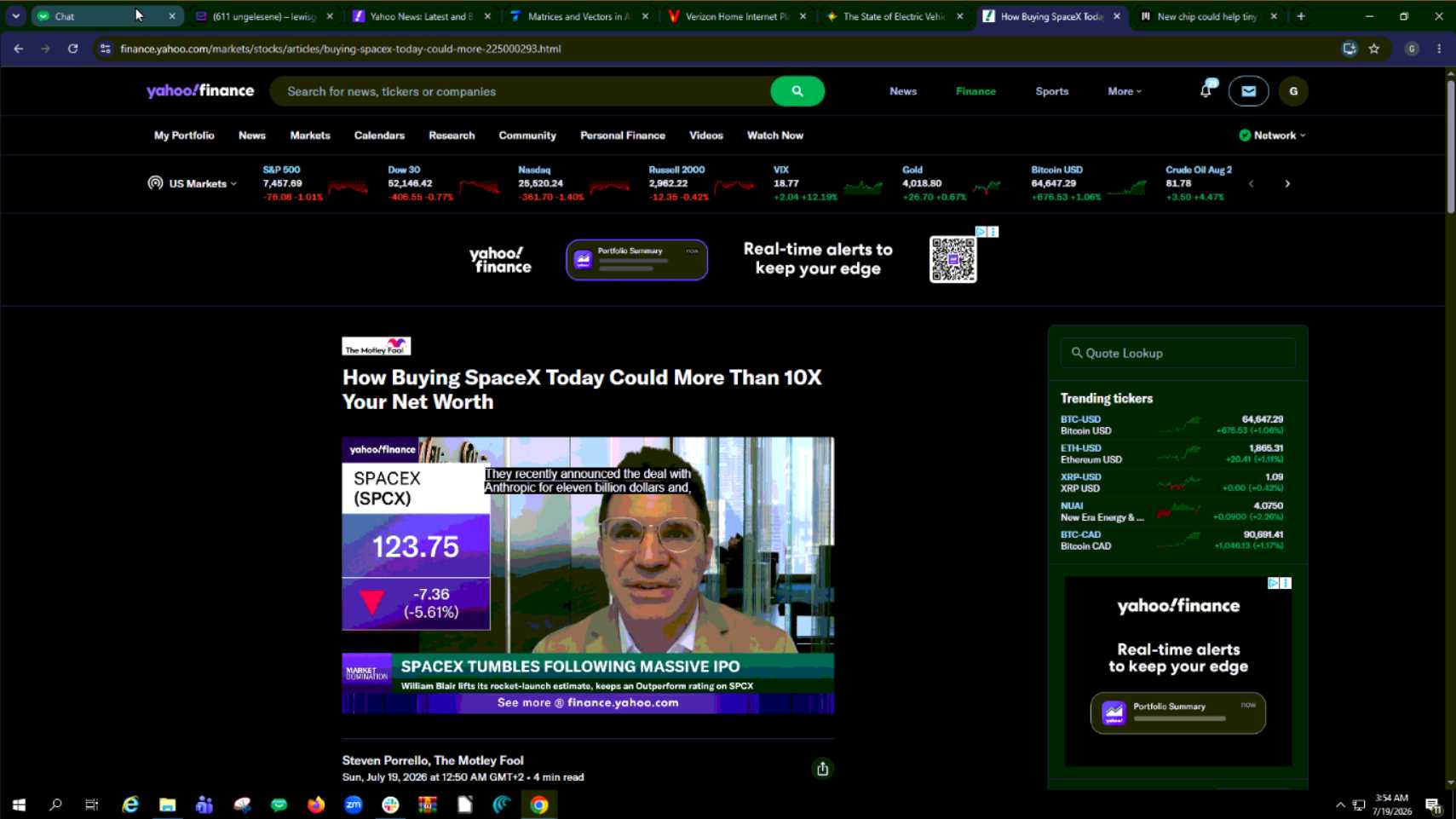Go to Sports in the Yahoo header
Screen dimensions: 1456x819
(x=1051, y=91)
